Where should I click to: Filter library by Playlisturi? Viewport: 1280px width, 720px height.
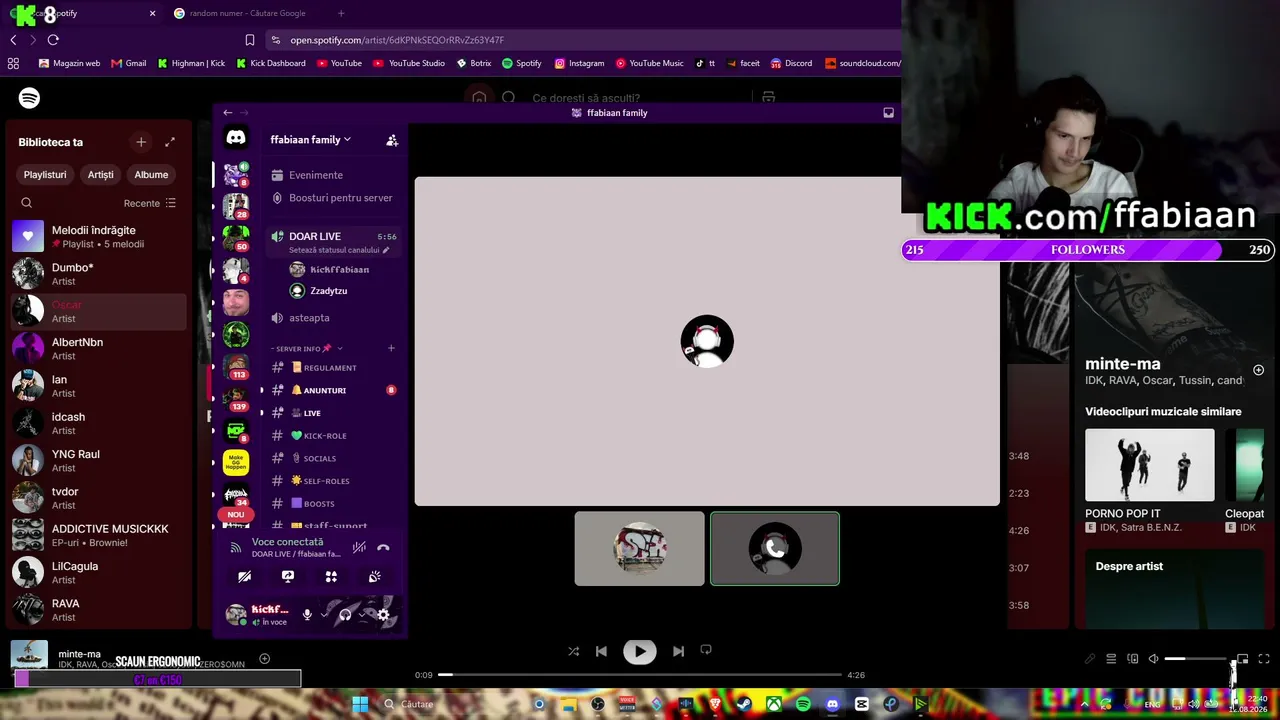point(45,175)
